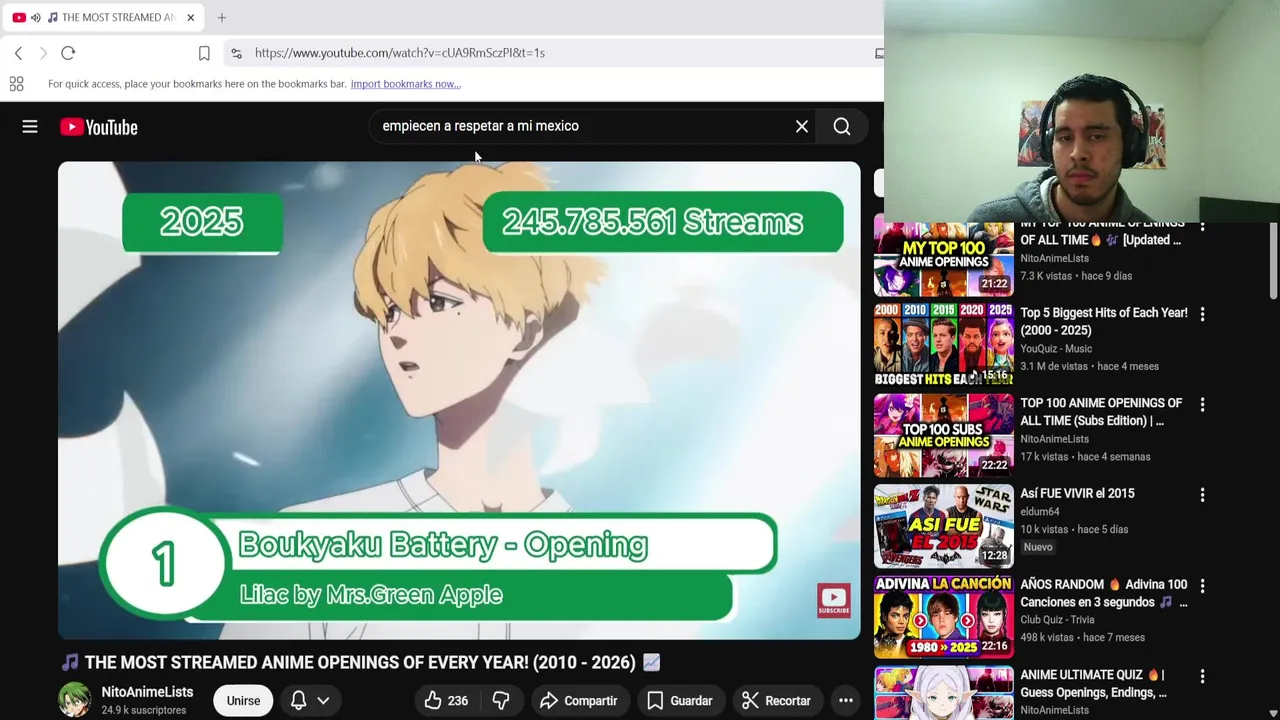Click the page vertical scrollbar
The width and height of the screenshot is (1280, 720).
click(1273, 260)
